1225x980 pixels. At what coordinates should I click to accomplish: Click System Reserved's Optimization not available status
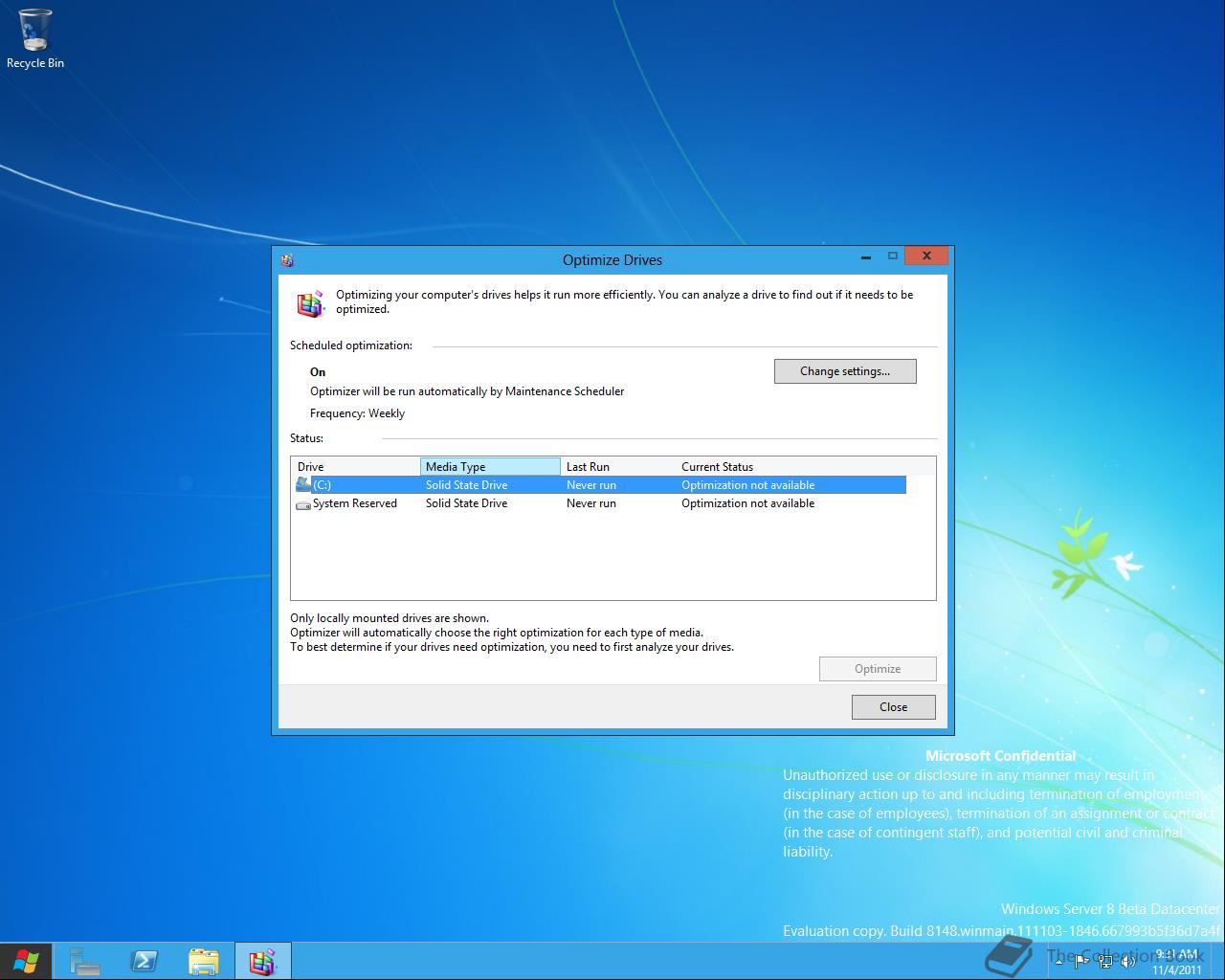click(x=748, y=503)
